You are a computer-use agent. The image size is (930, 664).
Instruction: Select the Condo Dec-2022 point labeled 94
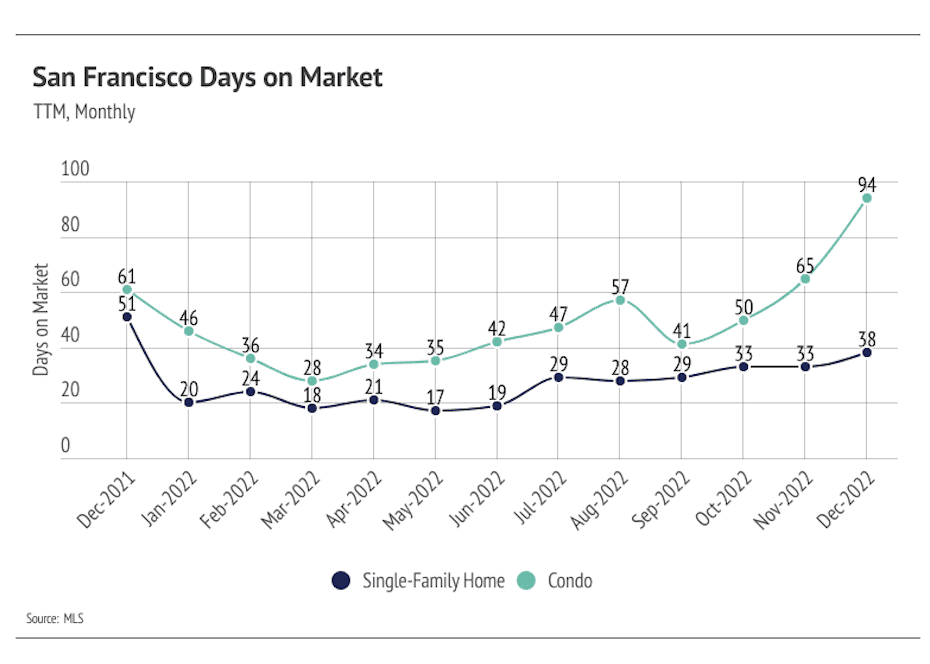pyautogui.click(x=867, y=198)
